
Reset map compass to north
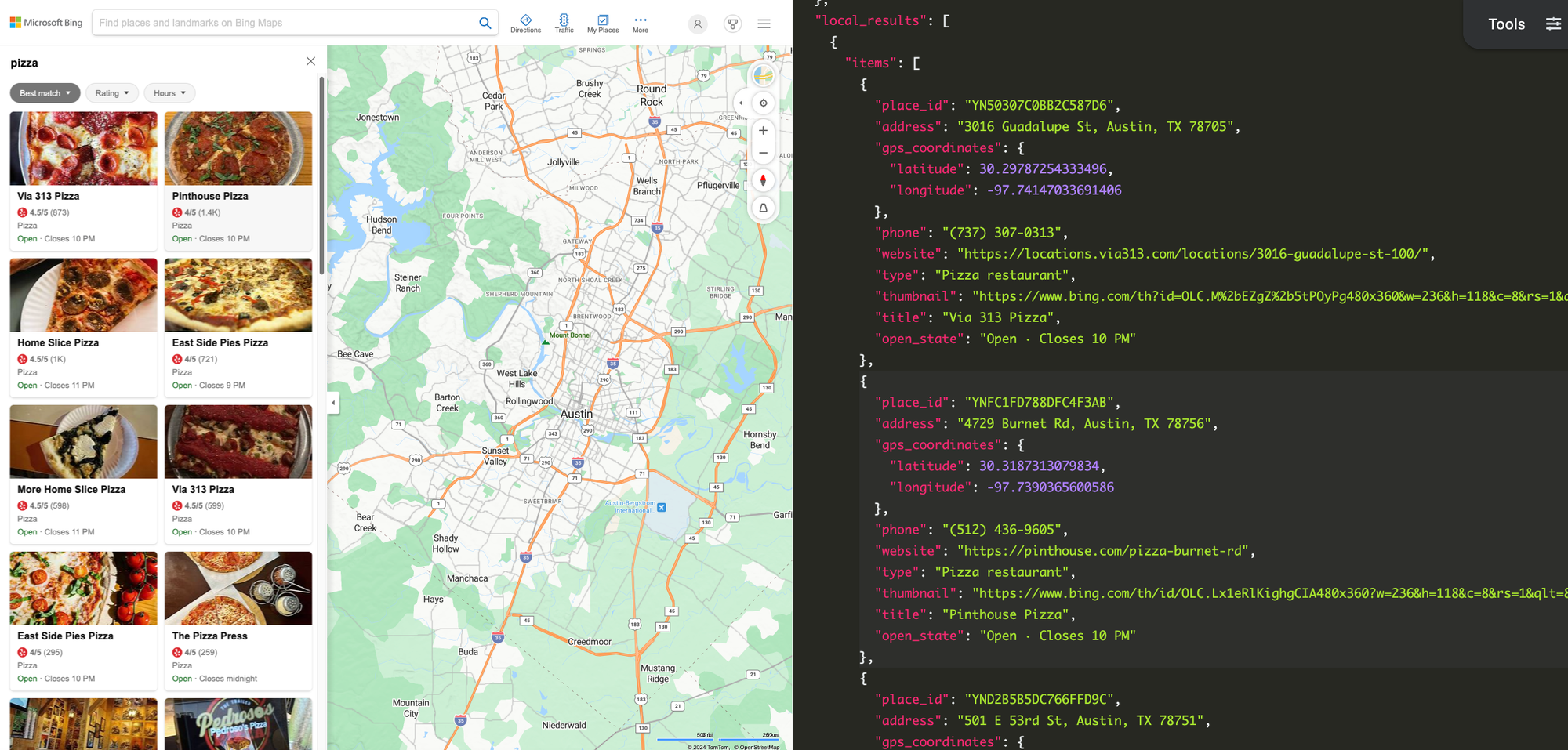(x=764, y=181)
